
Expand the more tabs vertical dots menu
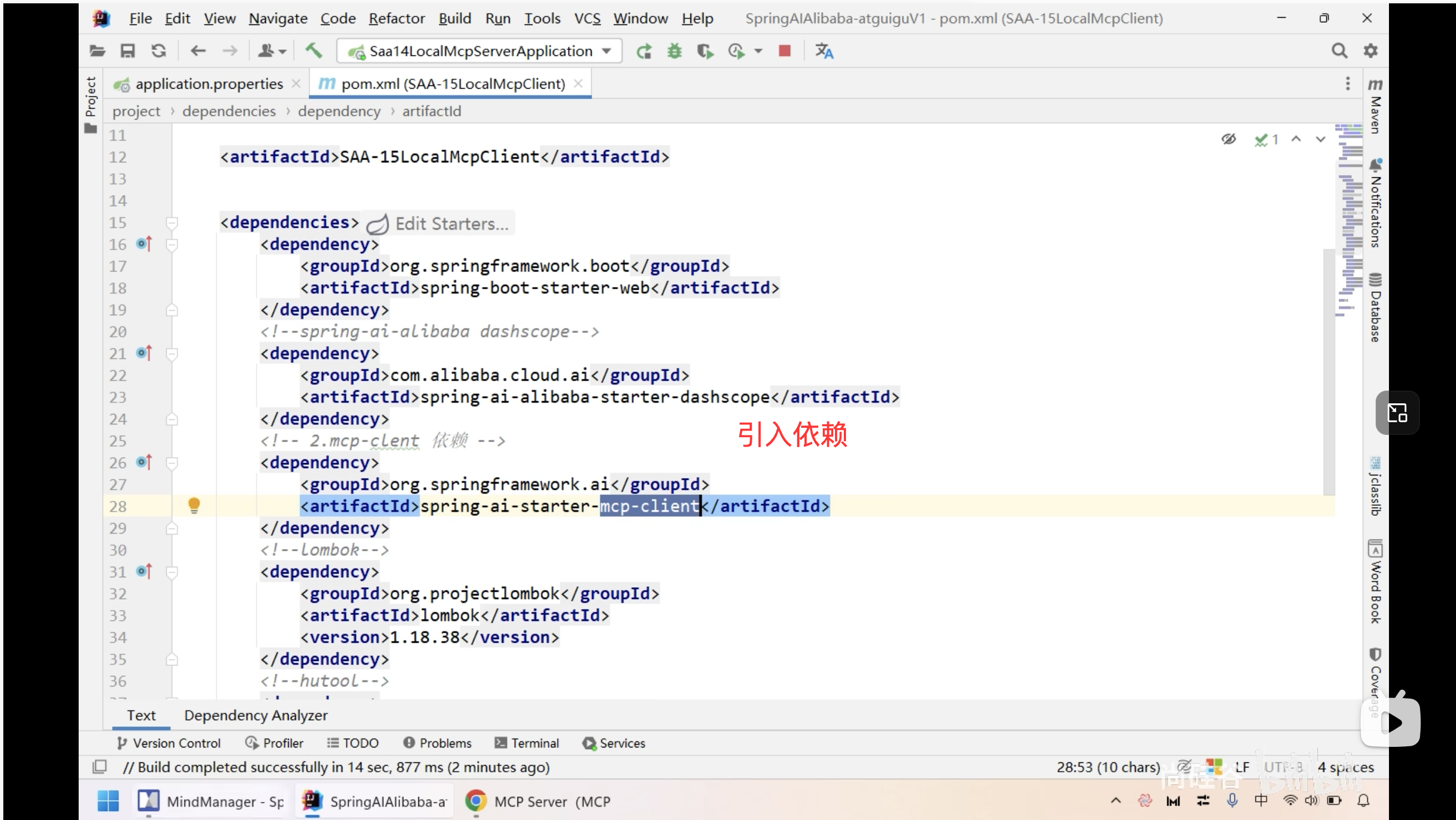tap(1347, 84)
